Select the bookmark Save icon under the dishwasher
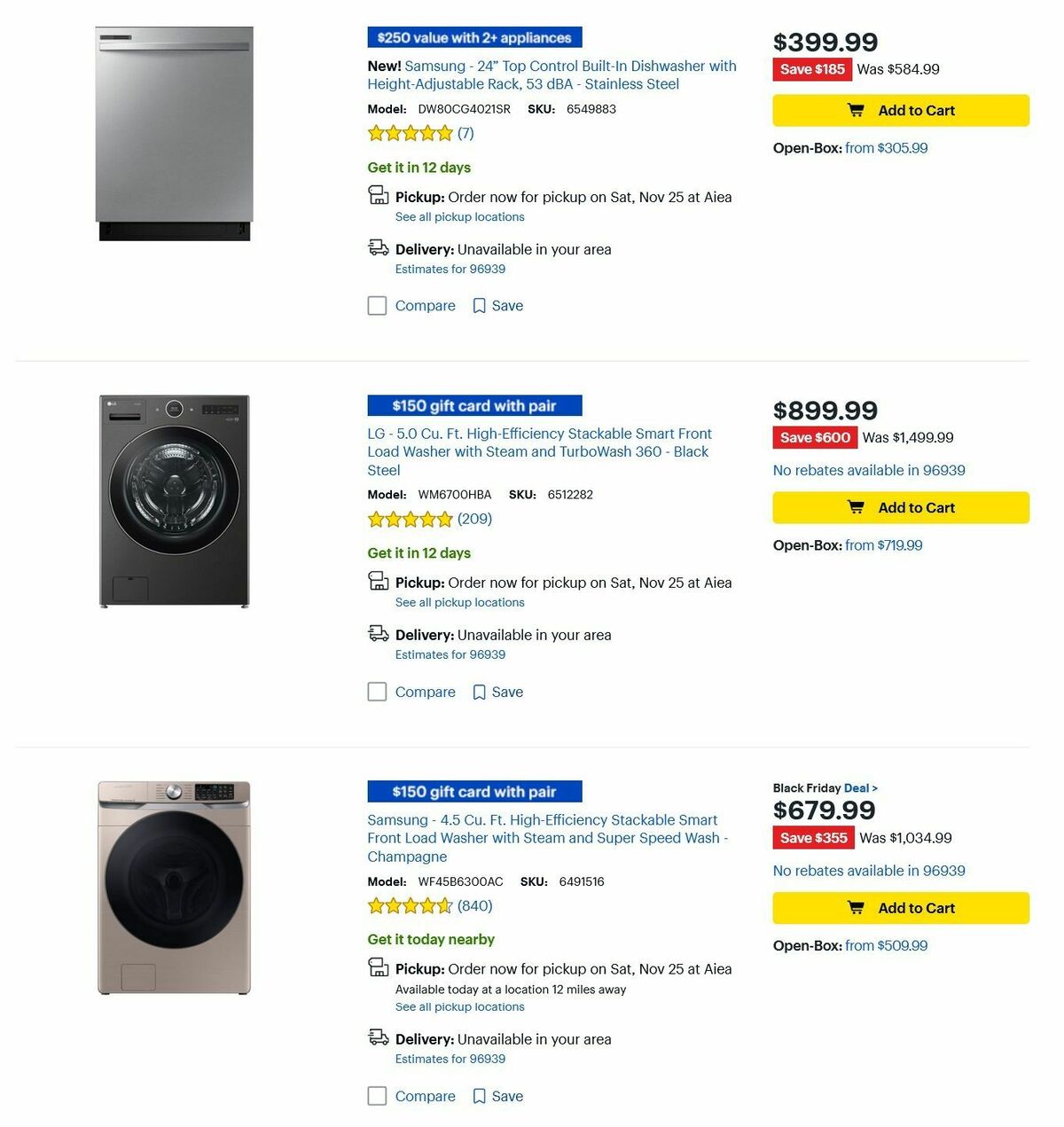 pyautogui.click(x=479, y=305)
